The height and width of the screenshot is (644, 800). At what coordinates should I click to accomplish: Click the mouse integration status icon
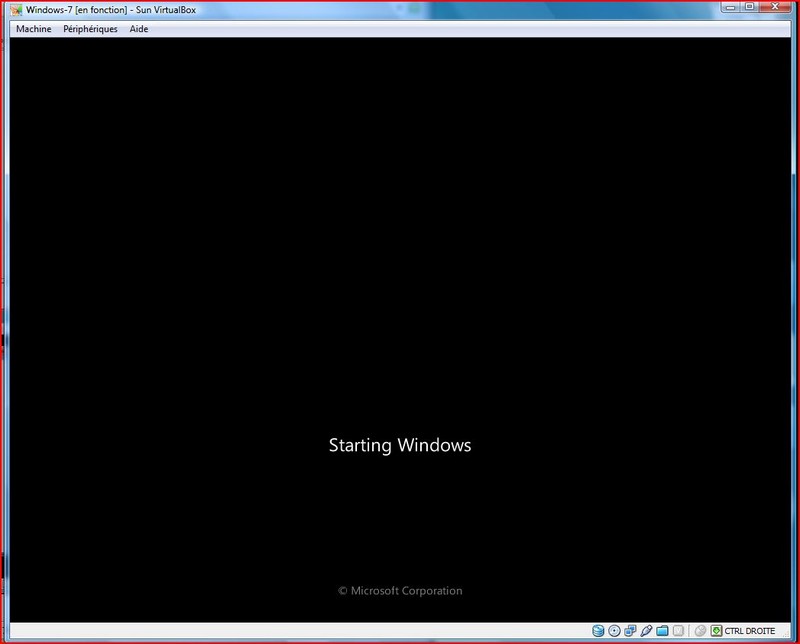701,631
